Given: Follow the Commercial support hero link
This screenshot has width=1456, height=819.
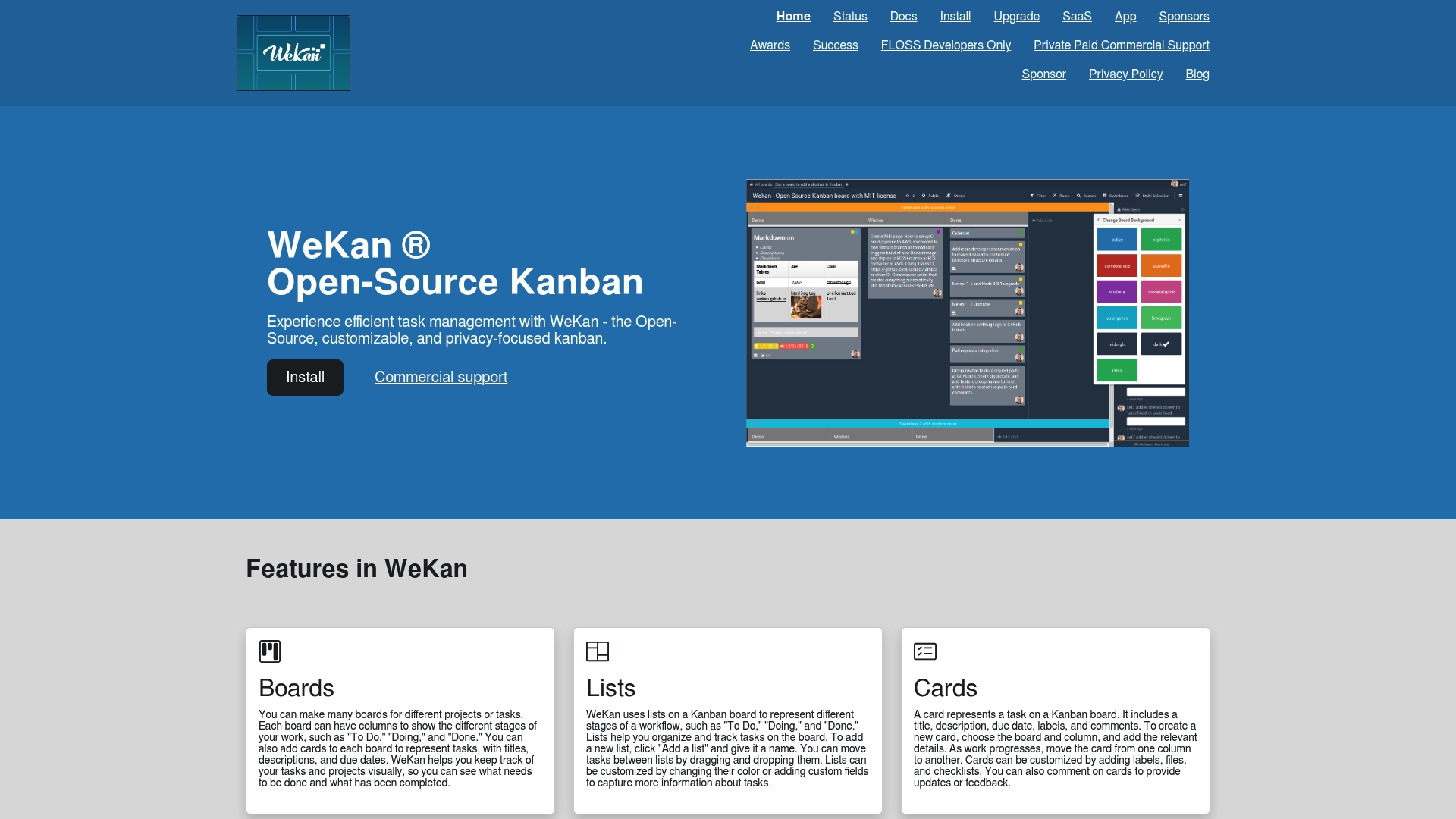Looking at the screenshot, I should 441,378.
